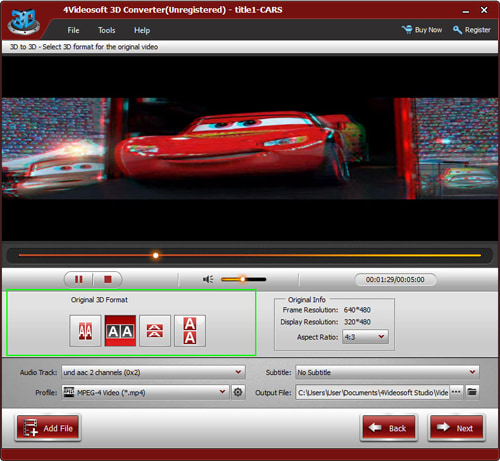Select side-by-side full 3D format
This screenshot has height=461, width=500.
[x=120, y=331]
